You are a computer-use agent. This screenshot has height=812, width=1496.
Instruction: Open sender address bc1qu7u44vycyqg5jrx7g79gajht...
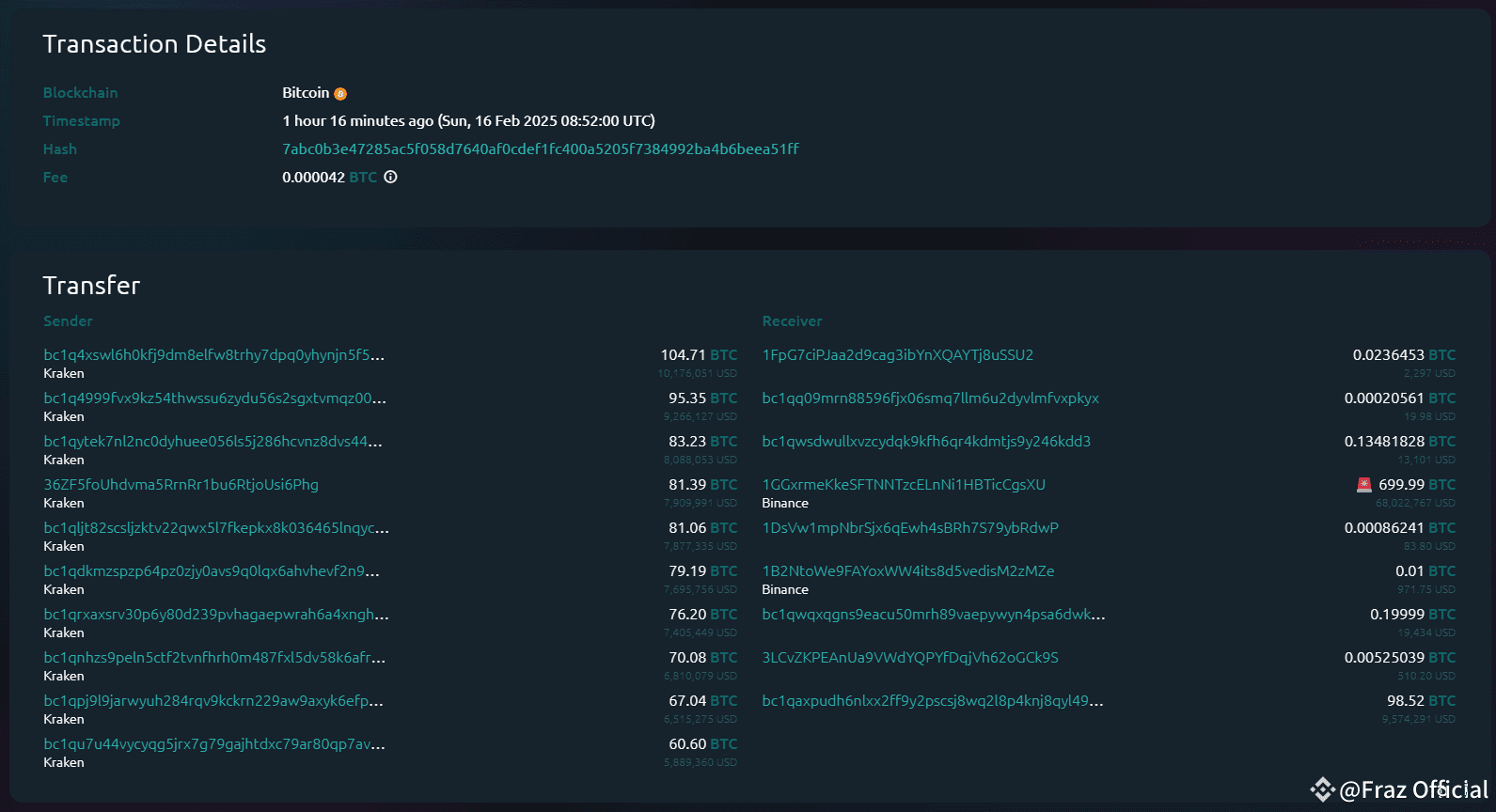tap(214, 744)
